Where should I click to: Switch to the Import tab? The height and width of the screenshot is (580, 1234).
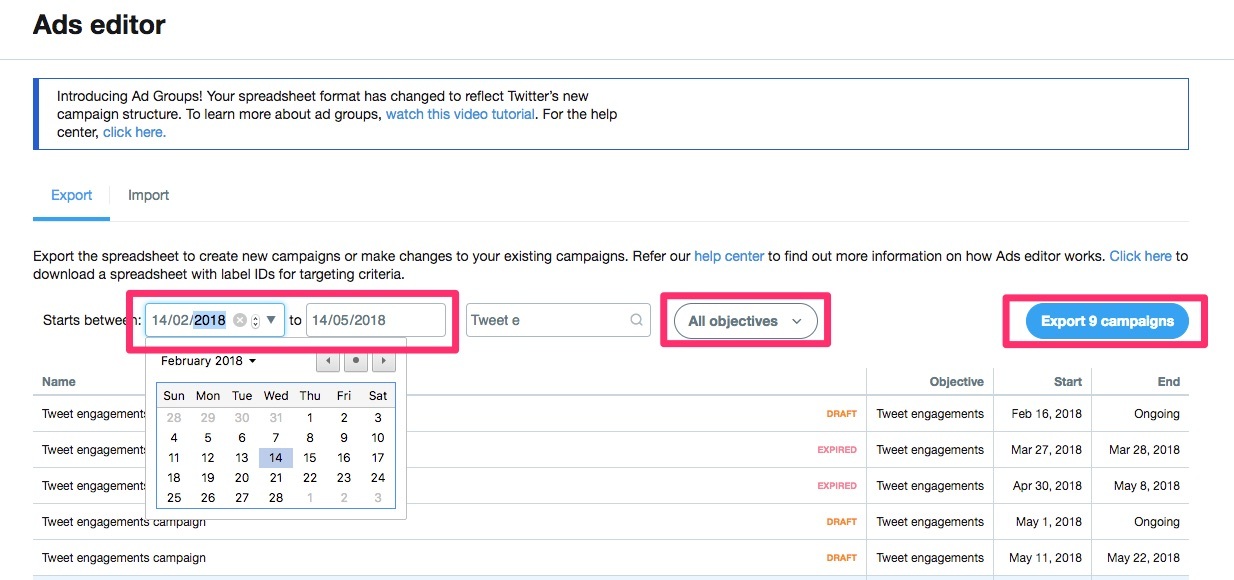[x=148, y=195]
